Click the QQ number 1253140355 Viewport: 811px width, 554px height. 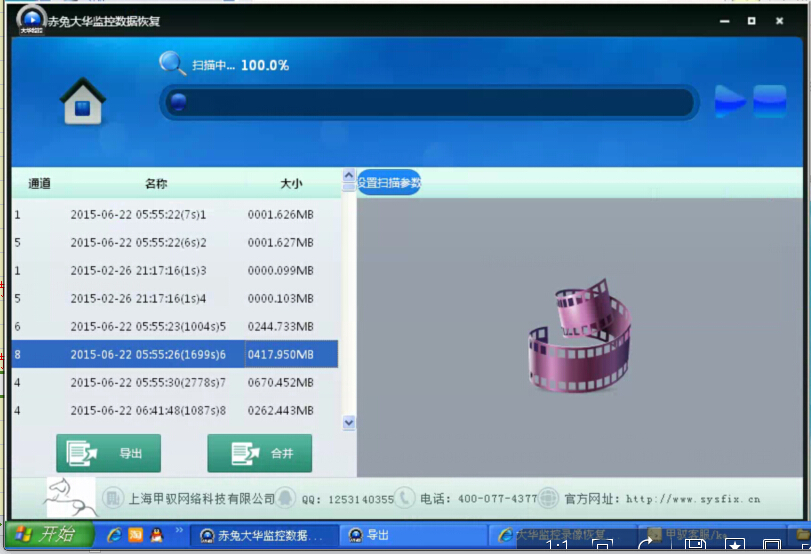tap(361, 499)
